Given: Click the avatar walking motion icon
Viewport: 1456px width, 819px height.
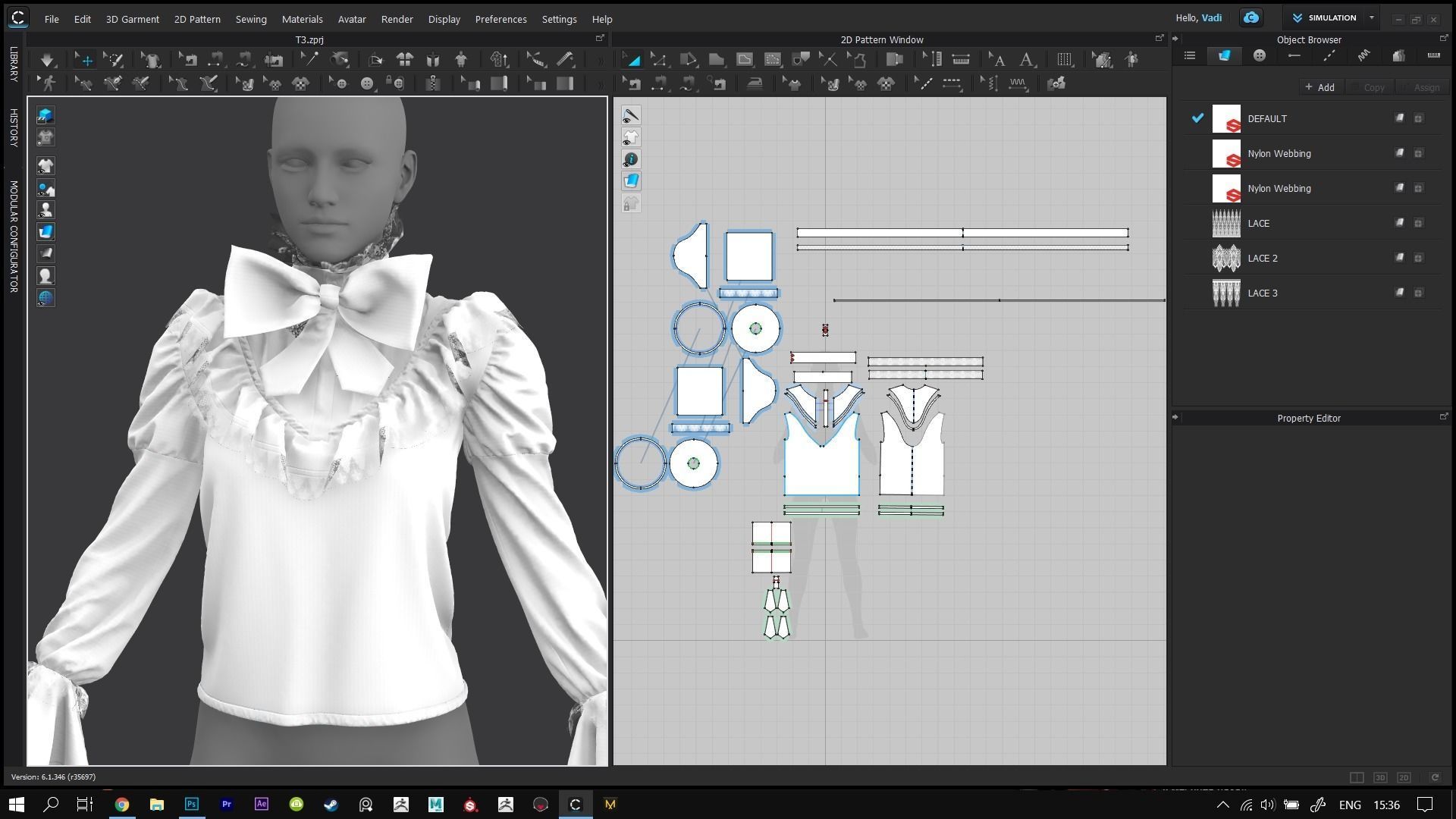Looking at the screenshot, I should 49,83.
